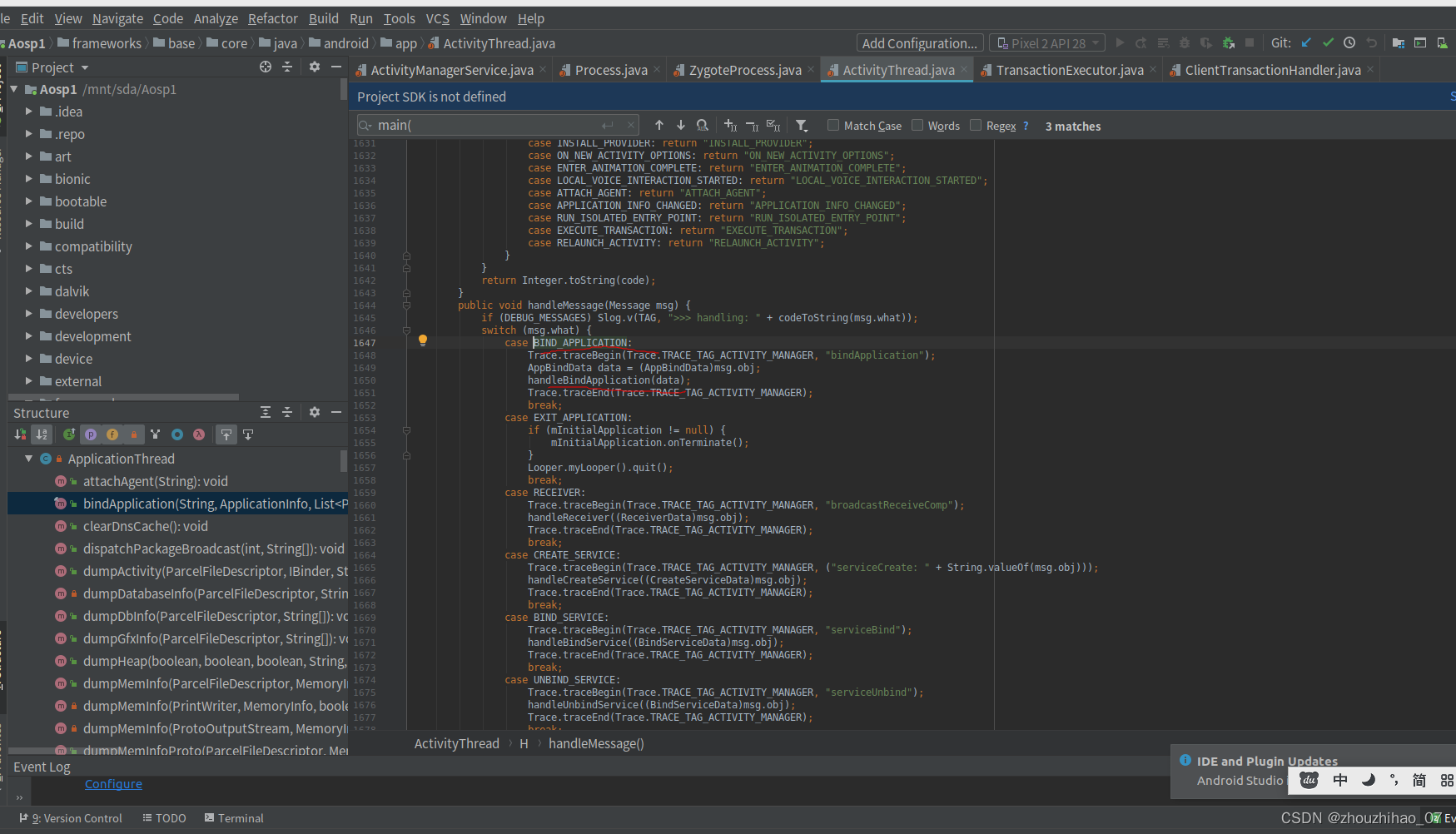Open the Analyze menu
This screenshot has height=834, width=1456.
216,18
